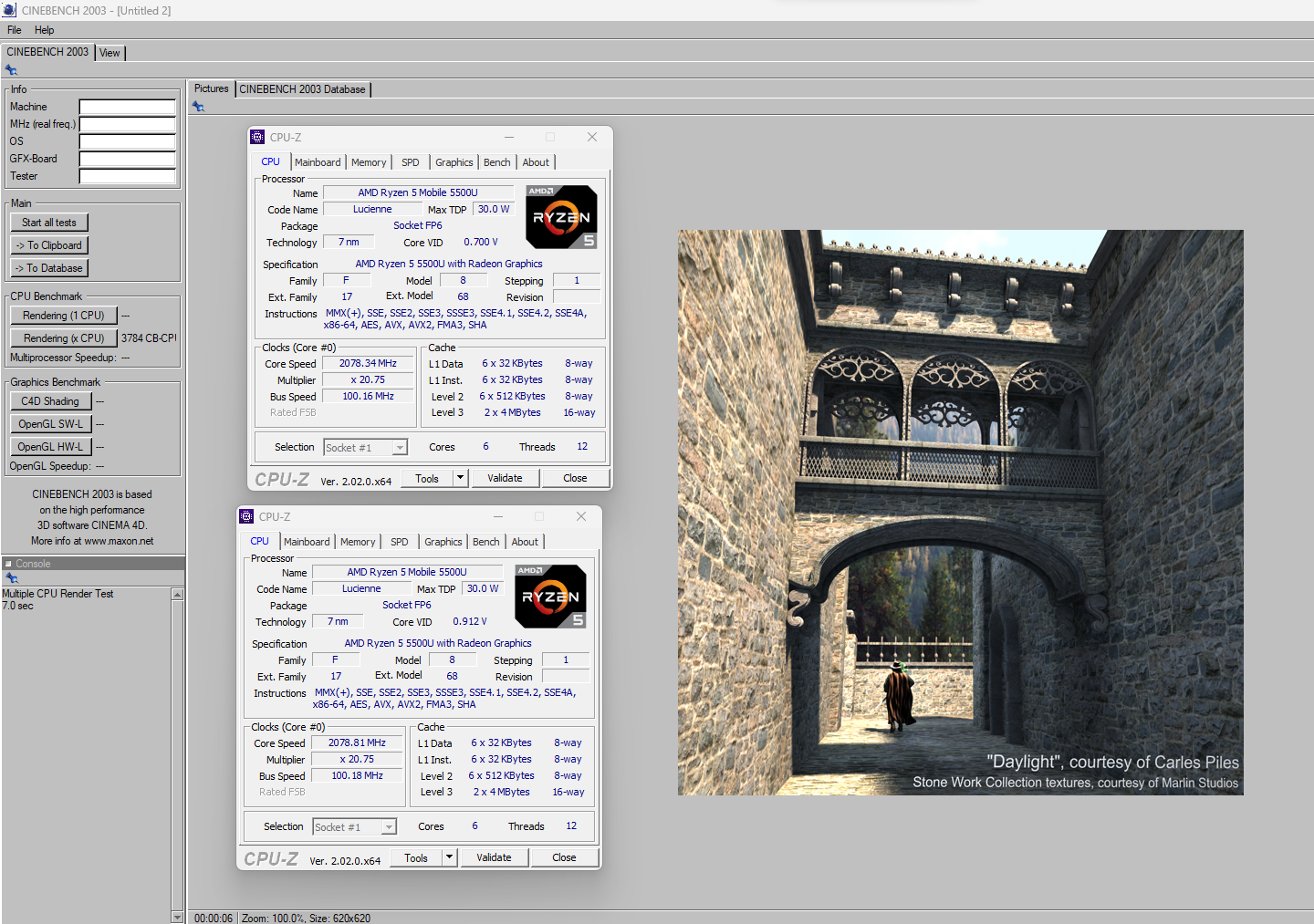The height and width of the screenshot is (924, 1314).
Task: Open the Bench tab in the lower CPU-Z window
Action: tap(485, 542)
